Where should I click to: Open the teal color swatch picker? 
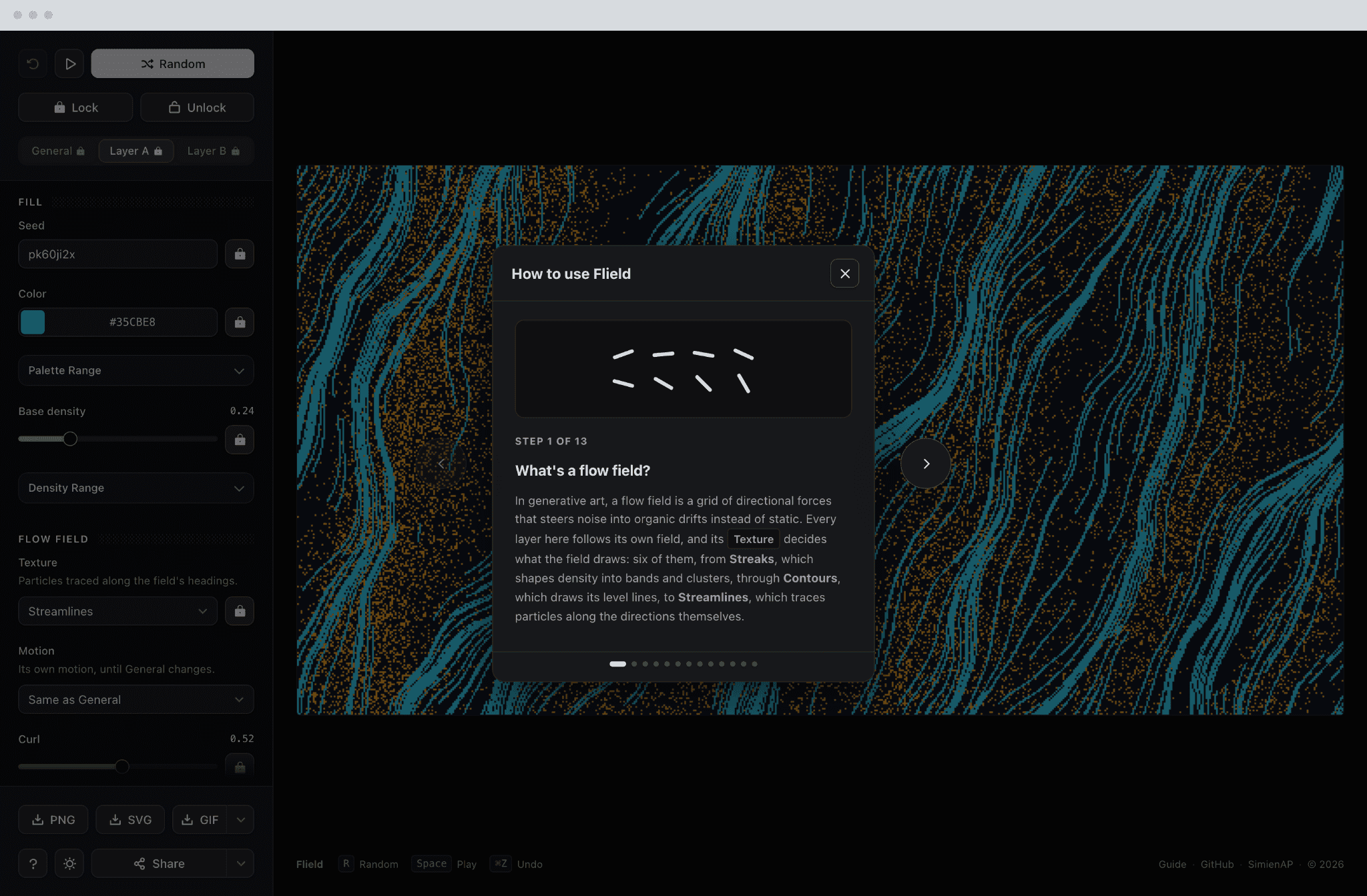[x=33, y=322]
